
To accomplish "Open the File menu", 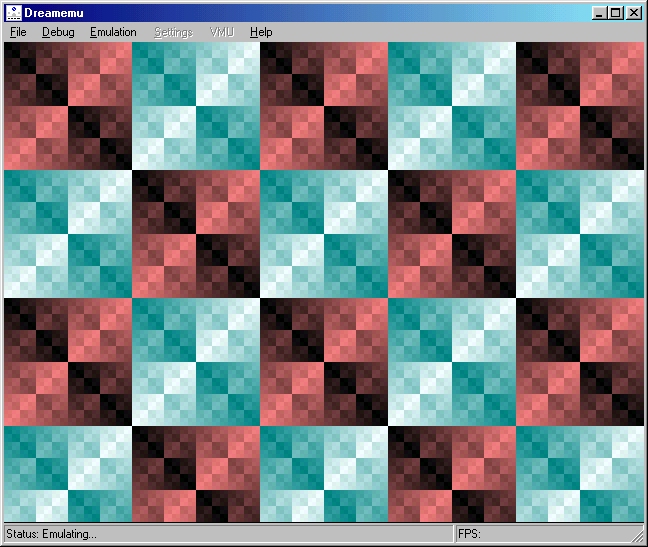I will (x=18, y=32).
